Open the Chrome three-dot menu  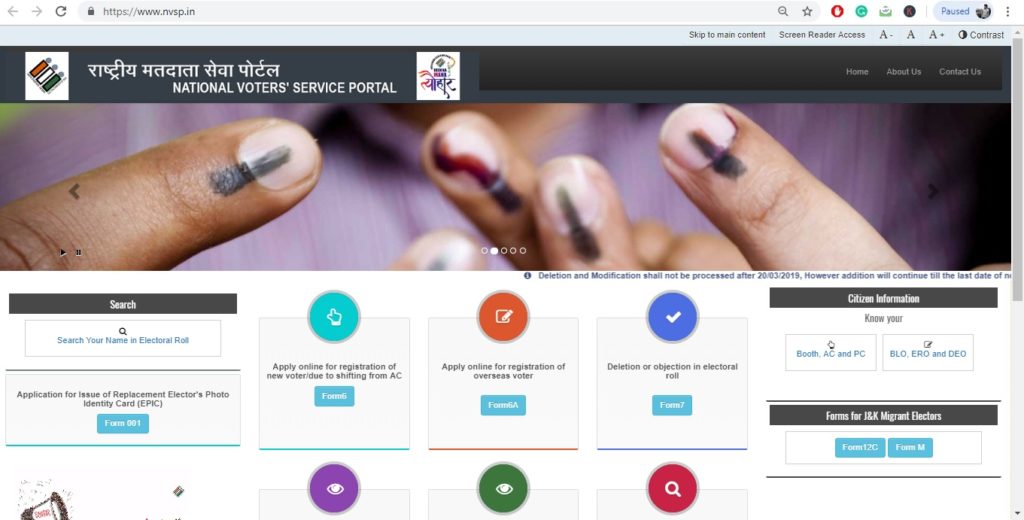pyautogui.click(x=1008, y=11)
